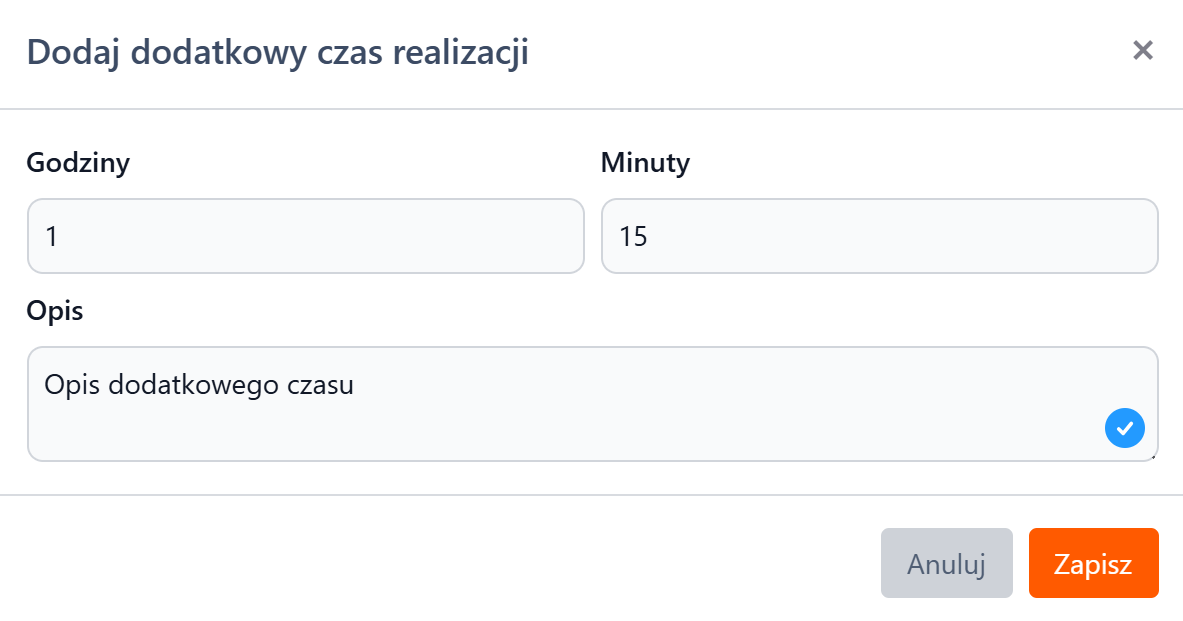Click the text Opis dodatkowego czasu
The width and height of the screenshot is (1183, 621).
pos(197,385)
